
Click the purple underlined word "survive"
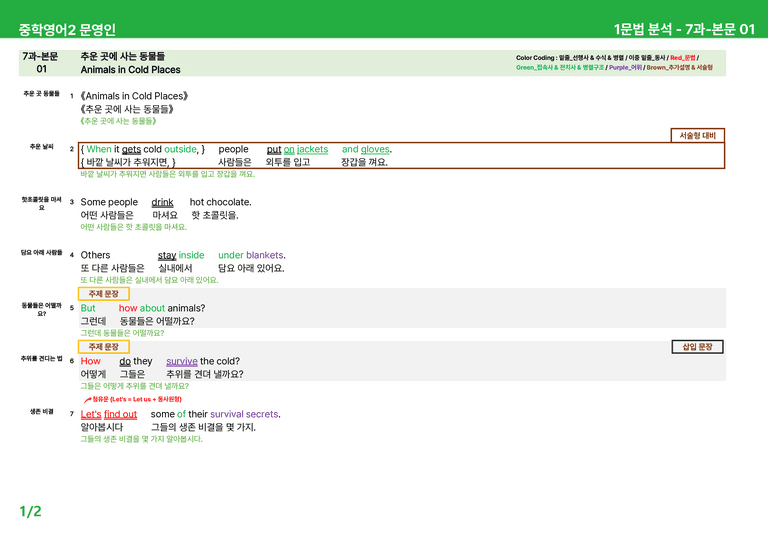coord(182,361)
